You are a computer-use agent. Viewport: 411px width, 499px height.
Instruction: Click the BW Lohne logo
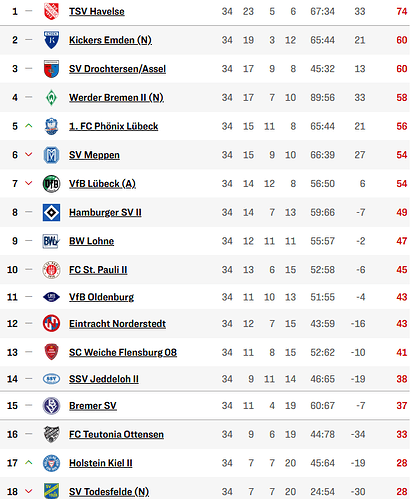(x=51, y=241)
